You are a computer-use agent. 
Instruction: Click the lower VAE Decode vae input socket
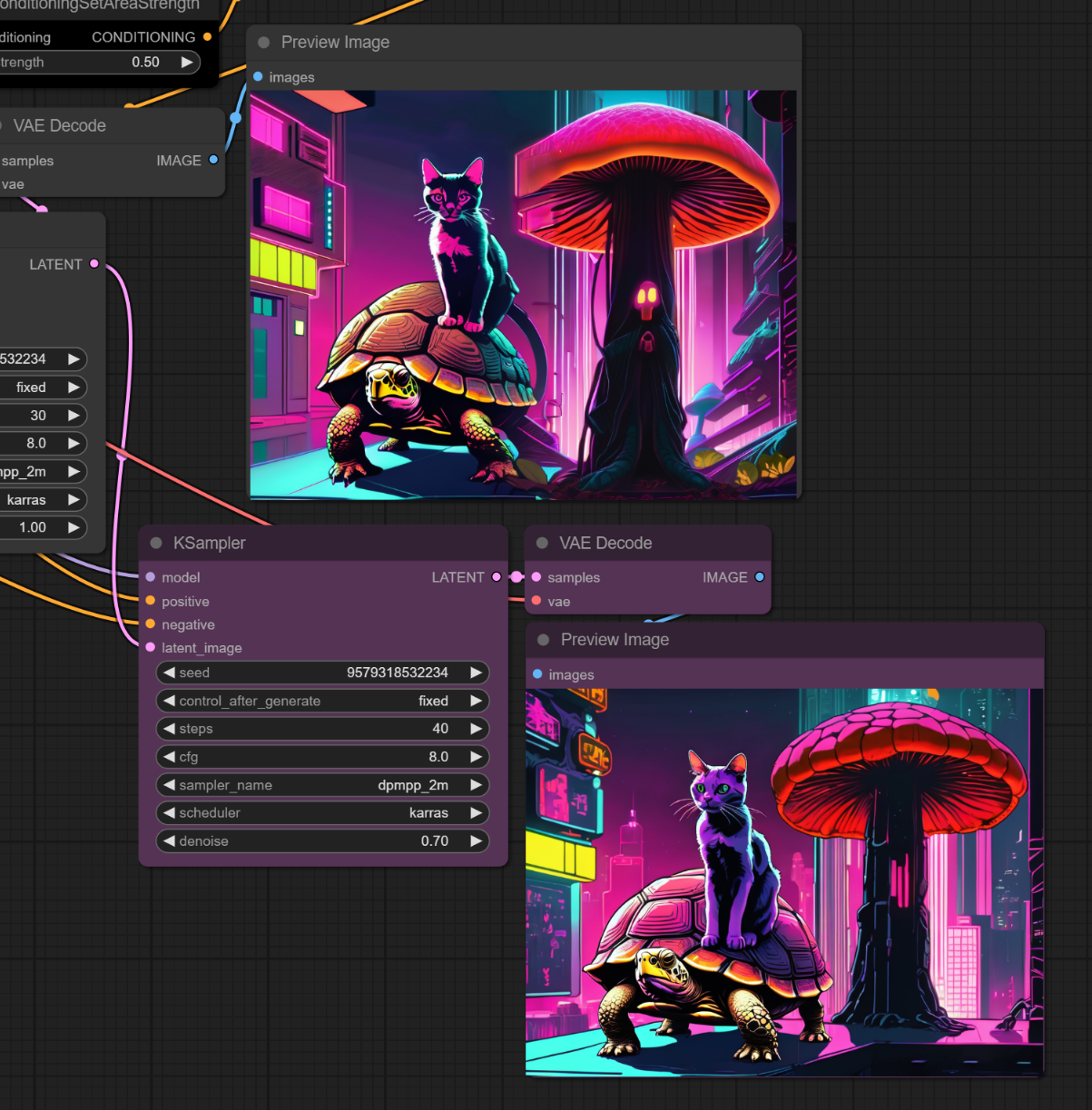[537, 601]
